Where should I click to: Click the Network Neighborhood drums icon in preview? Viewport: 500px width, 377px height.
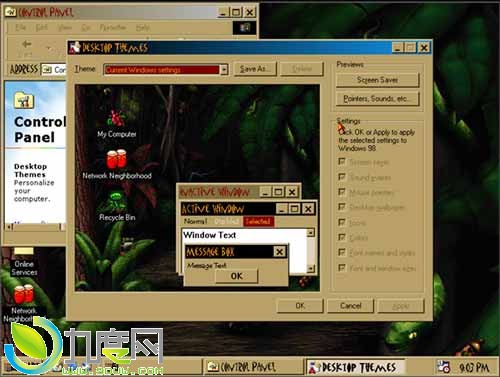pos(116,159)
